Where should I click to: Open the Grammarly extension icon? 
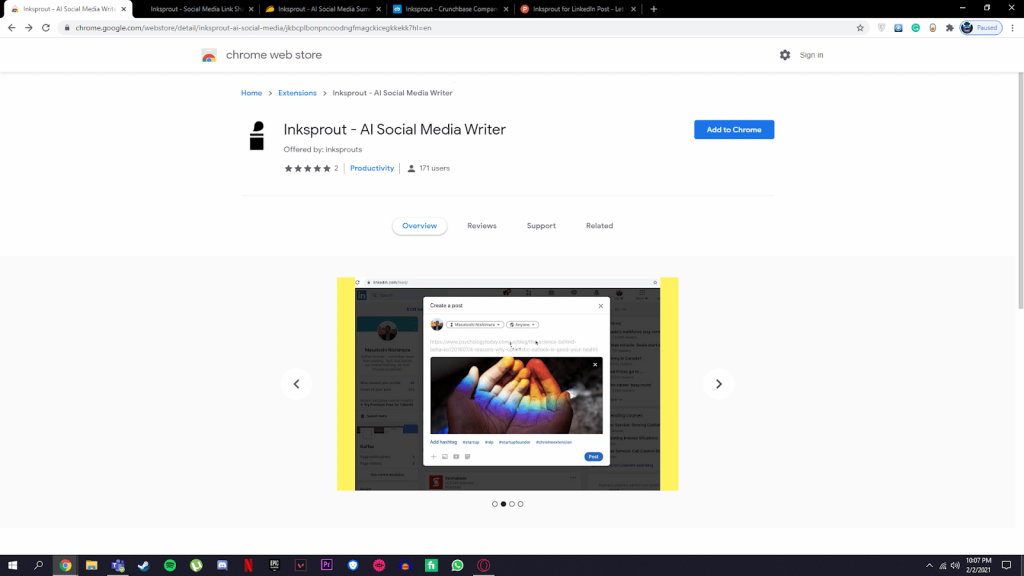pyautogui.click(x=916, y=28)
